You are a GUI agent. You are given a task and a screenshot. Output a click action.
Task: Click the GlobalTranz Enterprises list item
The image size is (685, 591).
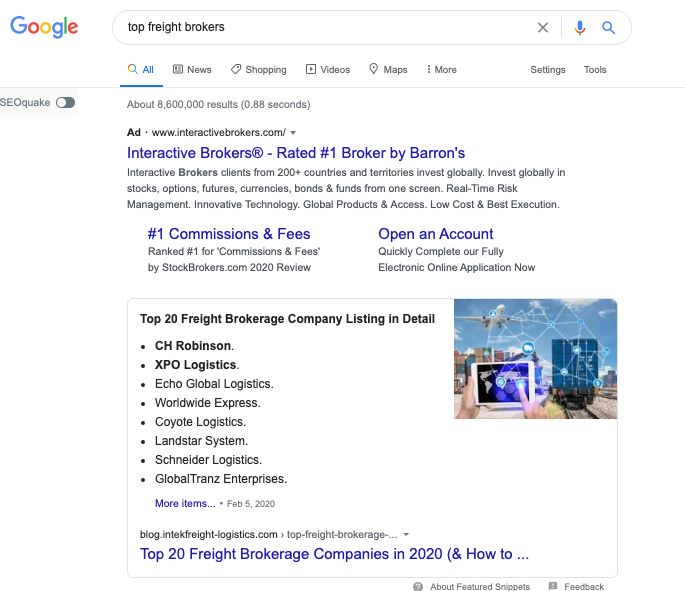click(x=221, y=479)
